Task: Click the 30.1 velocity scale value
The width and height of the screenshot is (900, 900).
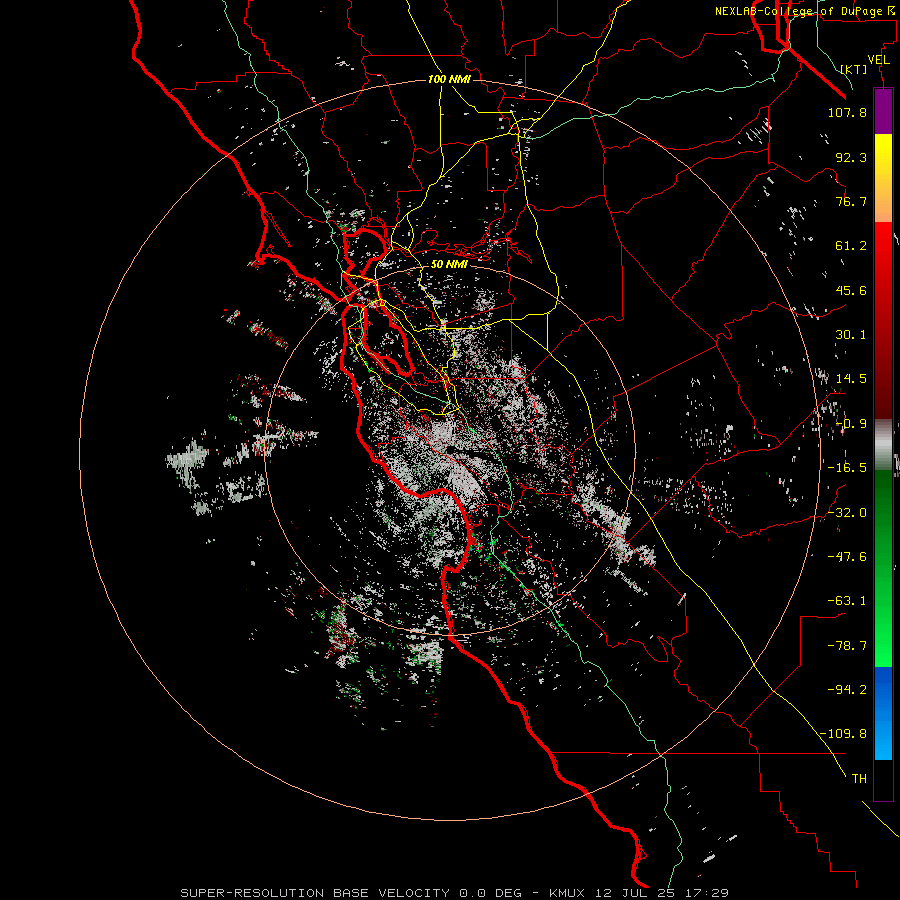Action: click(x=851, y=335)
